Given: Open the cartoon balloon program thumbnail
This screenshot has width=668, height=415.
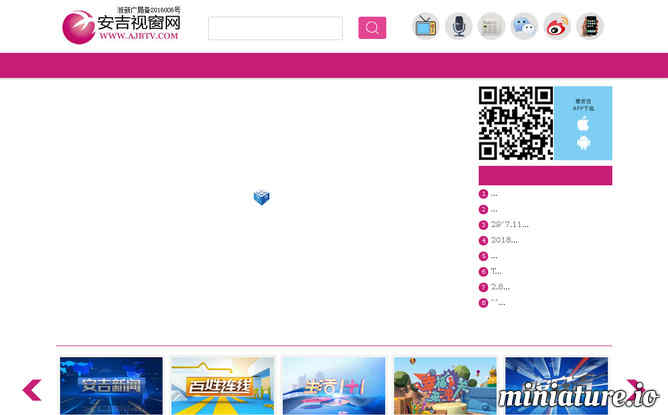Looking at the screenshot, I should [x=445, y=386].
